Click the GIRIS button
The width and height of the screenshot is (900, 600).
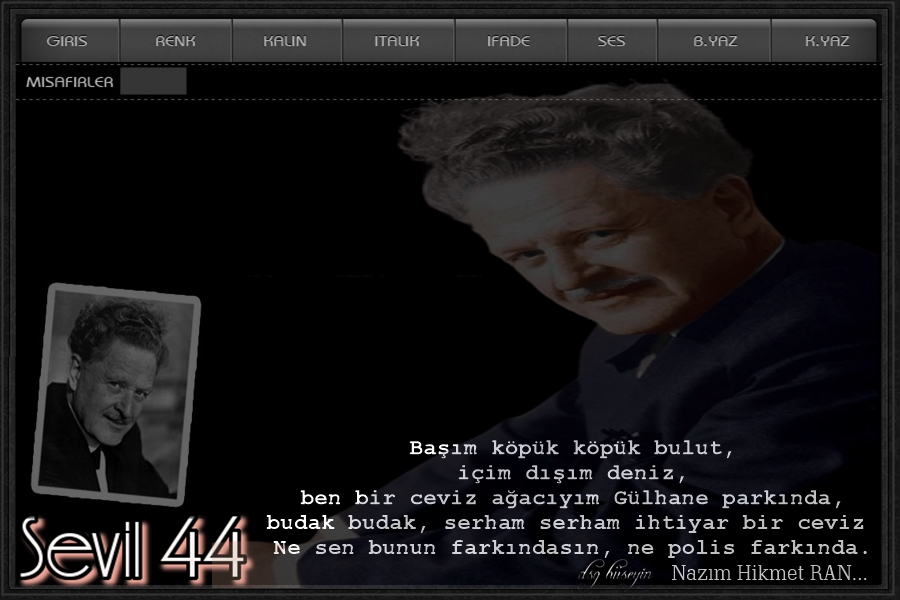[x=67, y=41]
